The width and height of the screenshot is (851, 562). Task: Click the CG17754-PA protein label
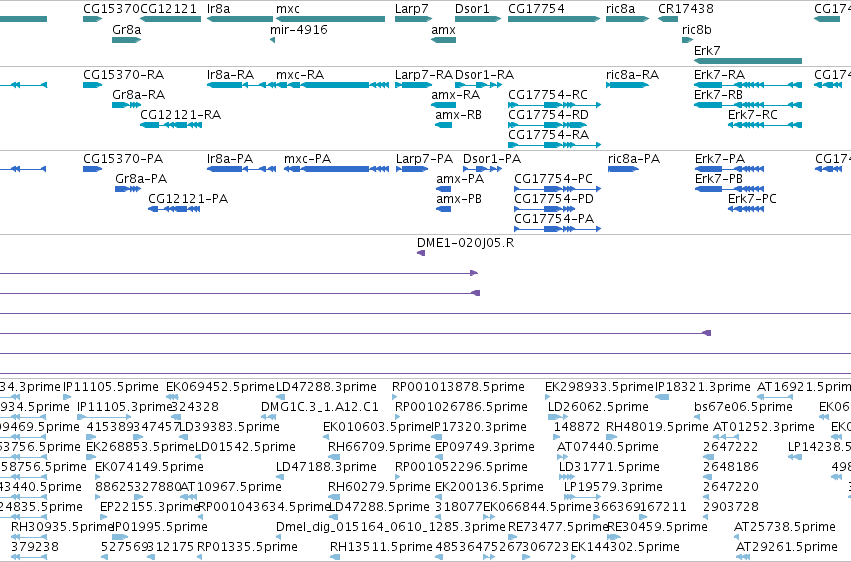click(554, 219)
